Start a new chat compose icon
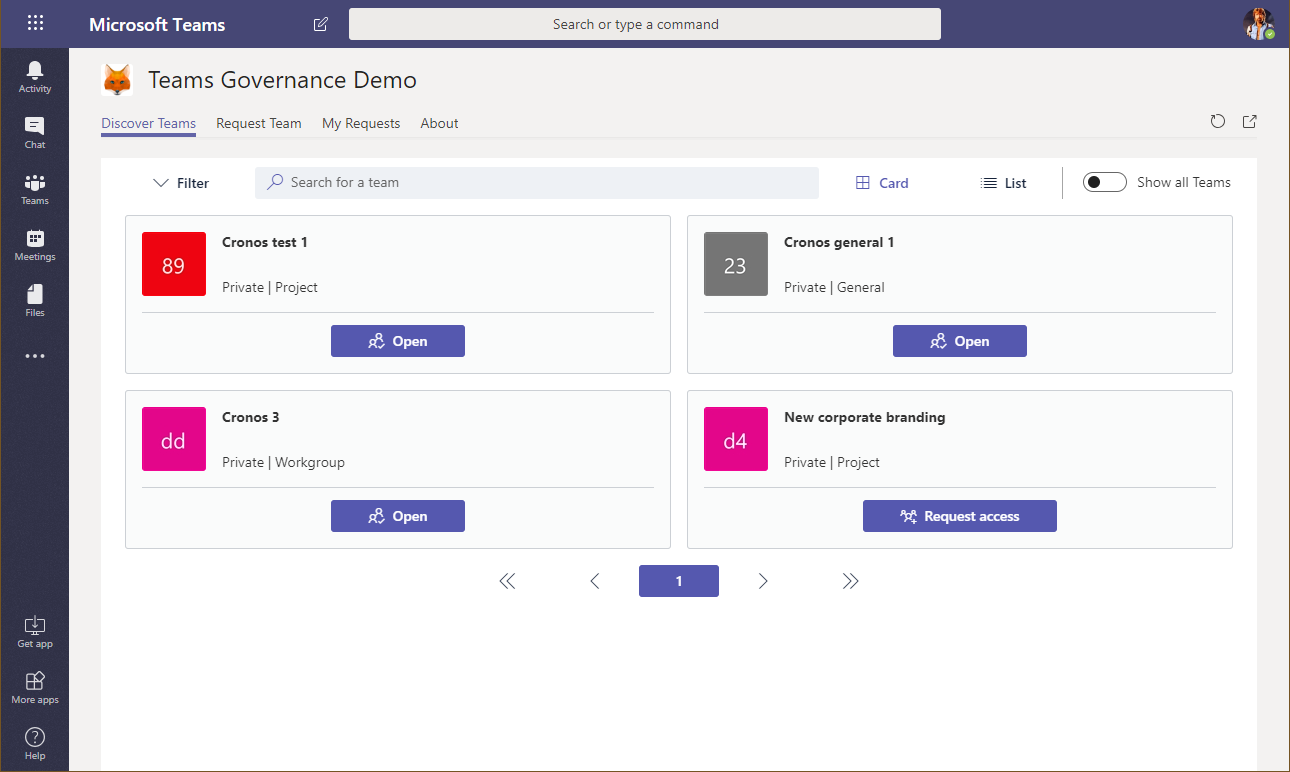This screenshot has height=772, width=1290. 320,24
